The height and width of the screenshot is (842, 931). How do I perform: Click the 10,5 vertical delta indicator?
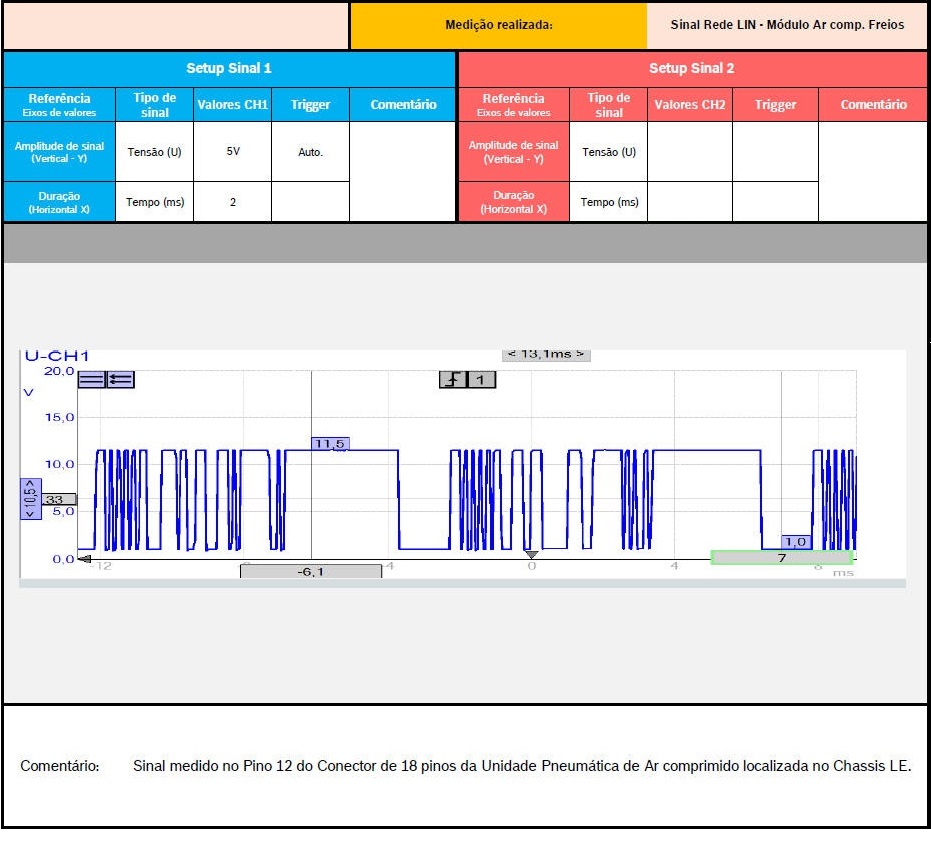click(31, 498)
